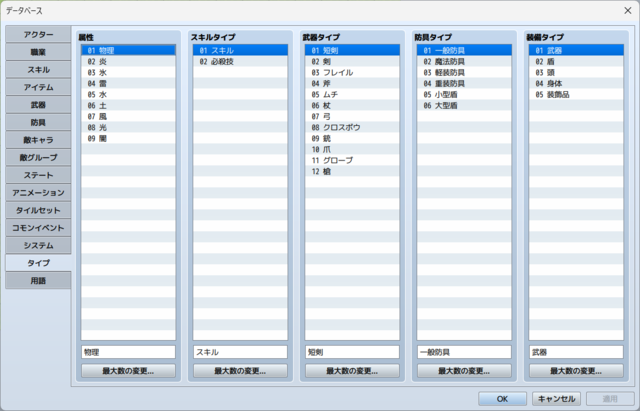Change maximum count for 防具タイプ list
The width and height of the screenshot is (640, 411).
pyautogui.click(x=464, y=371)
